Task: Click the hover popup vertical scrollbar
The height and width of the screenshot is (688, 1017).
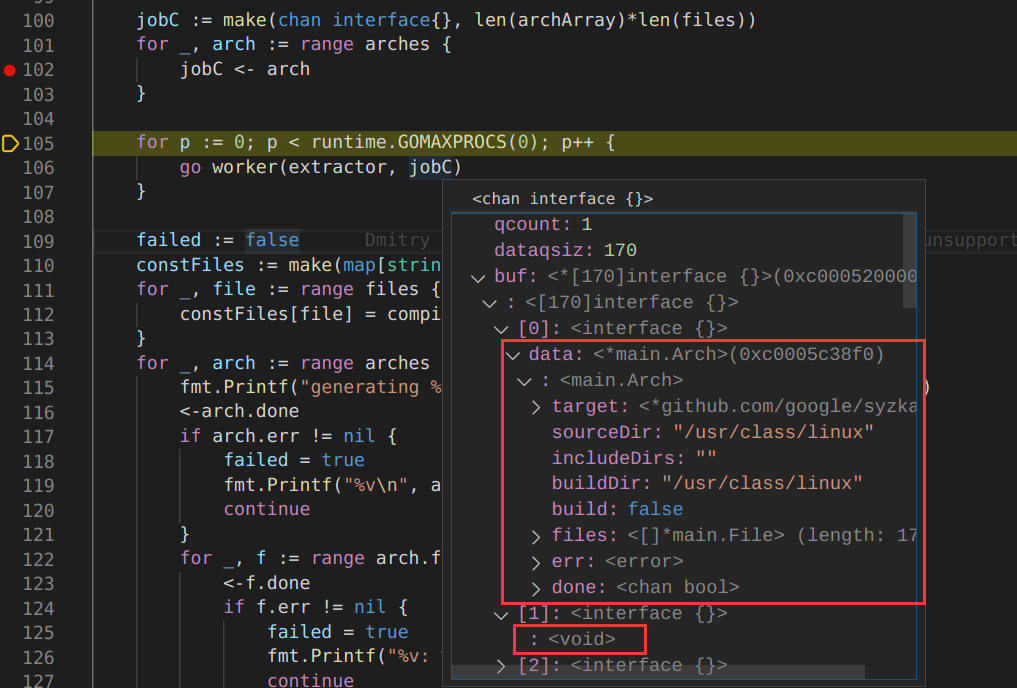Action: 909,260
